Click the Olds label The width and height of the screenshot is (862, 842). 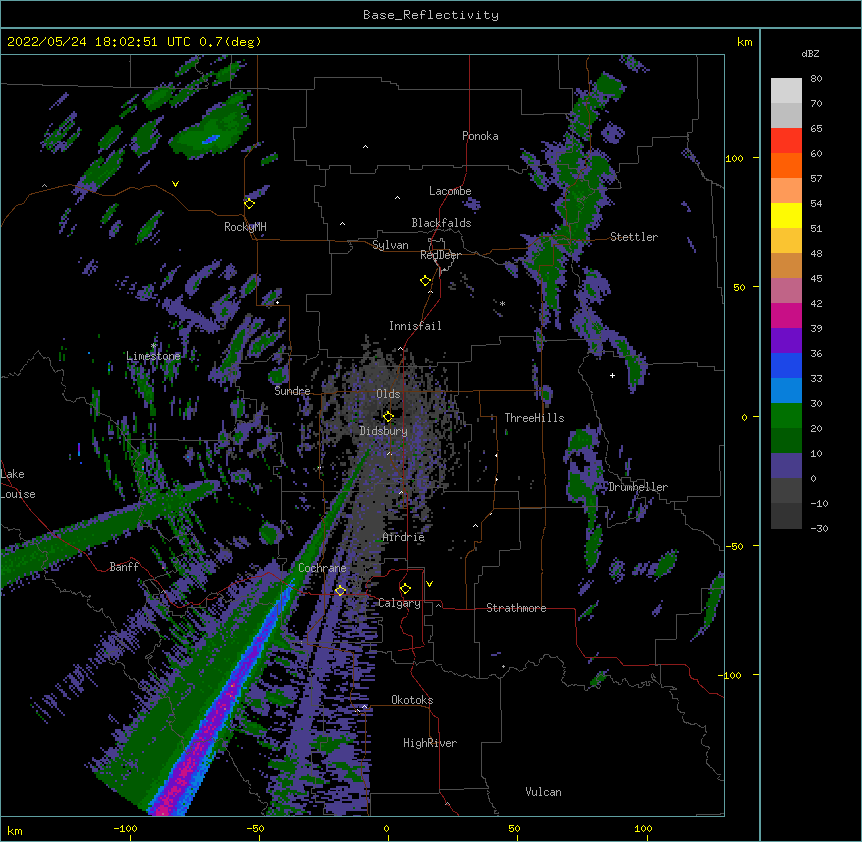[x=388, y=394]
